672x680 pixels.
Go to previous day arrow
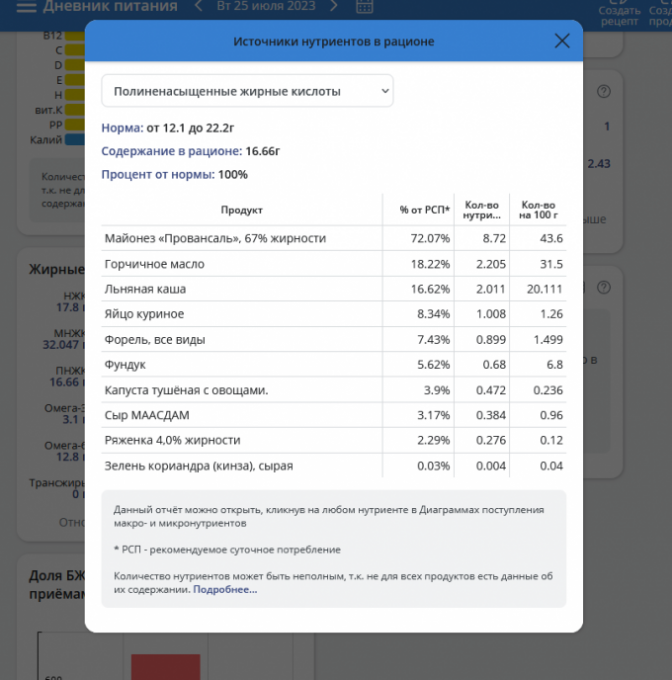[199, 6]
